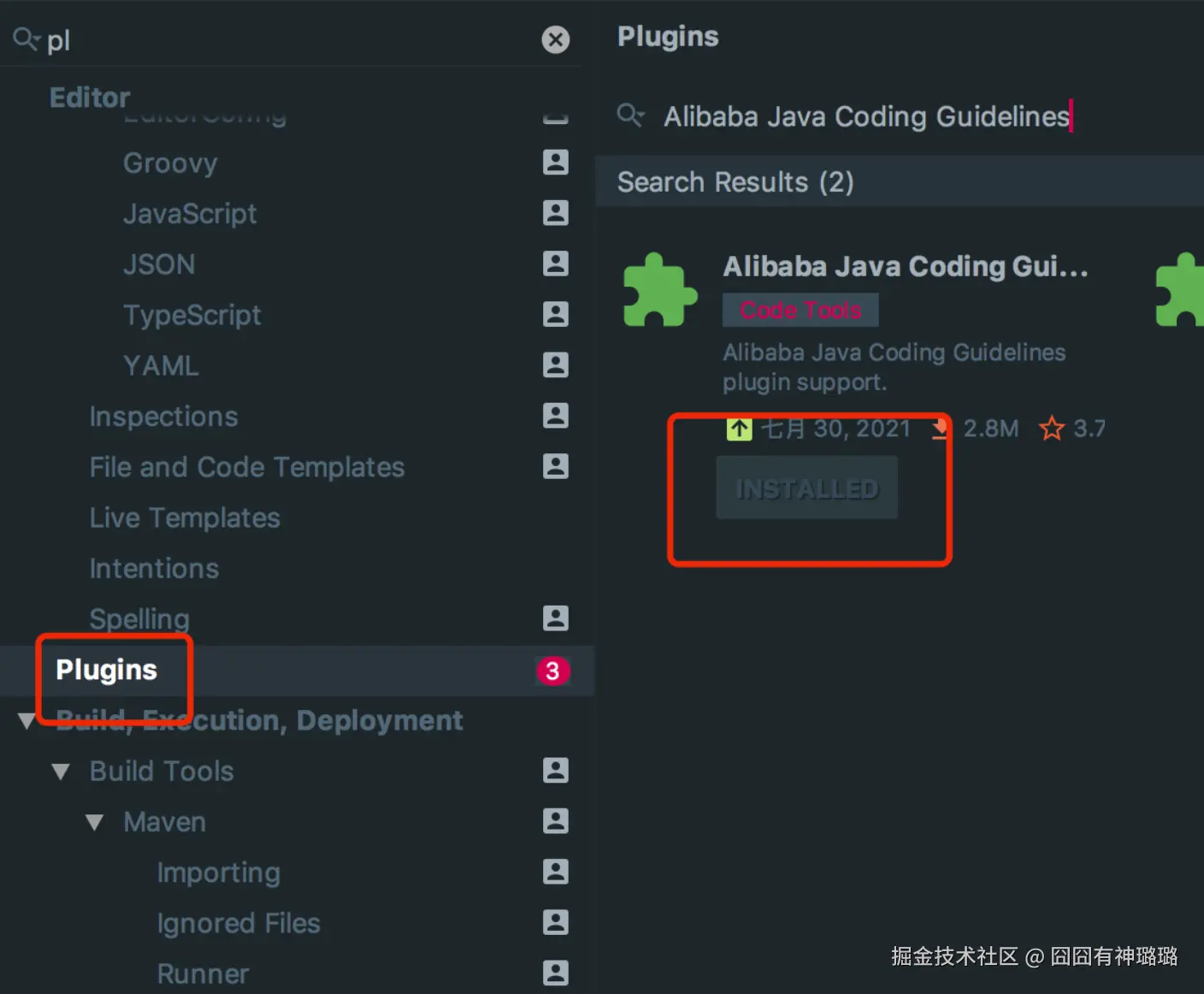Select the Build, Execution, Deployment heading
Viewport: 1204px width, 994px height.
259,720
